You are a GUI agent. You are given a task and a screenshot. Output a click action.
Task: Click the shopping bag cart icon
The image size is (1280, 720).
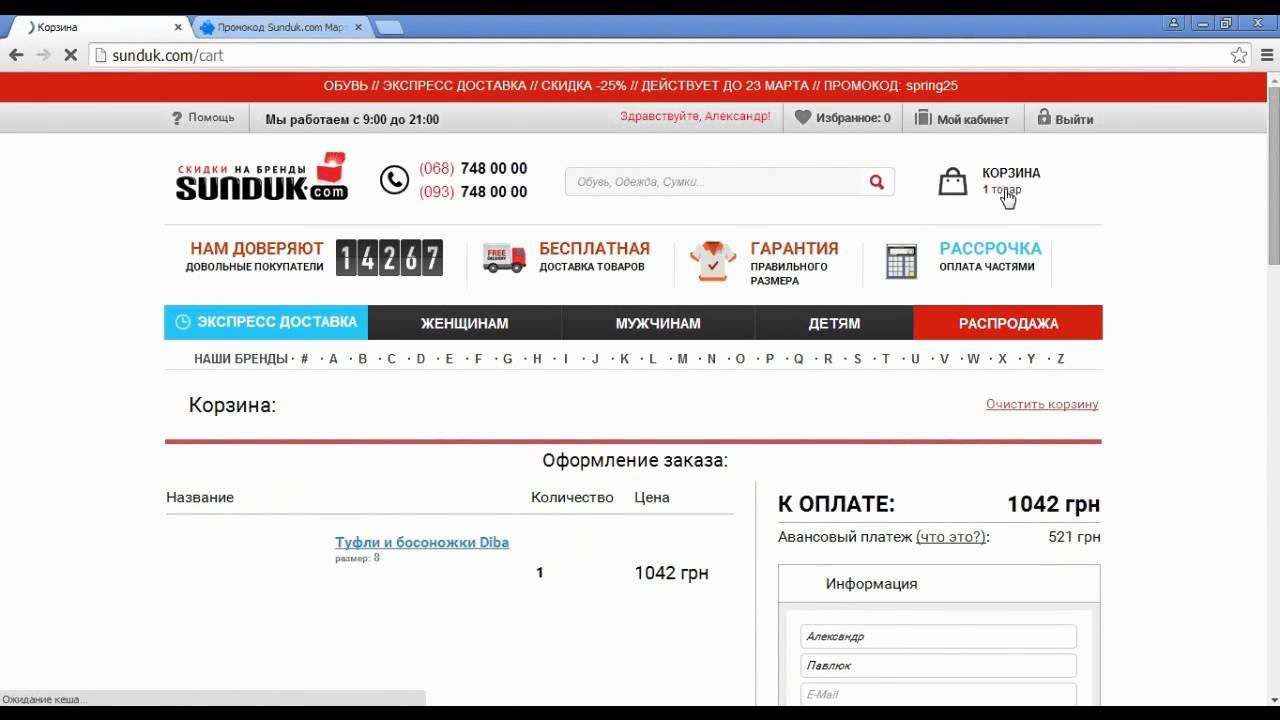[x=953, y=181]
